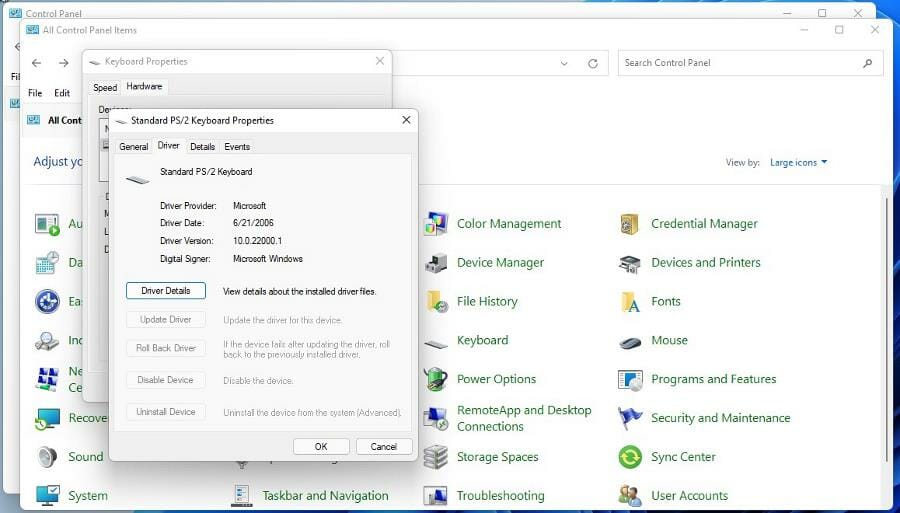The width and height of the screenshot is (900, 513).
Task: Expand the address bar history dropdown
Action: coord(564,64)
